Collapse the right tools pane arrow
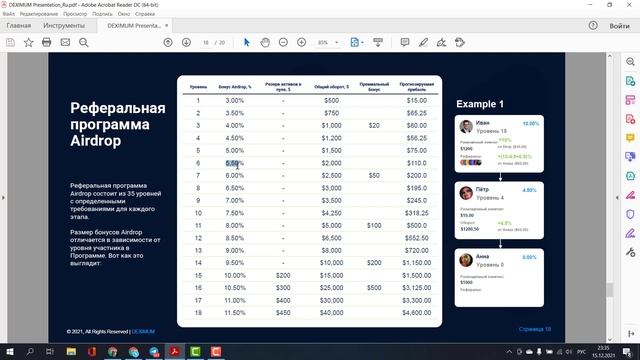The image size is (640, 360). click(617, 198)
